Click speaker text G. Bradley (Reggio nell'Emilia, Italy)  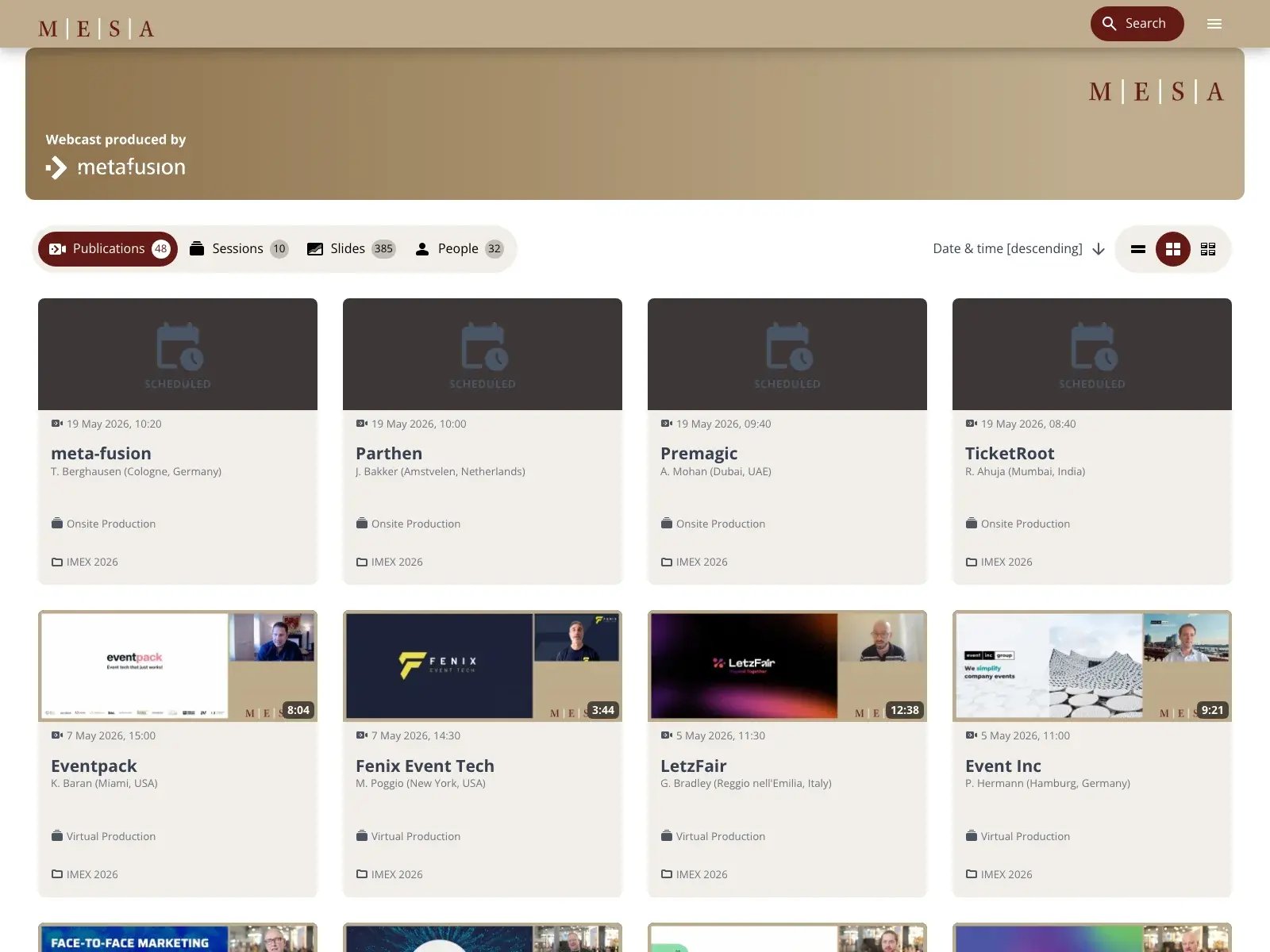[x=746, y=783]
